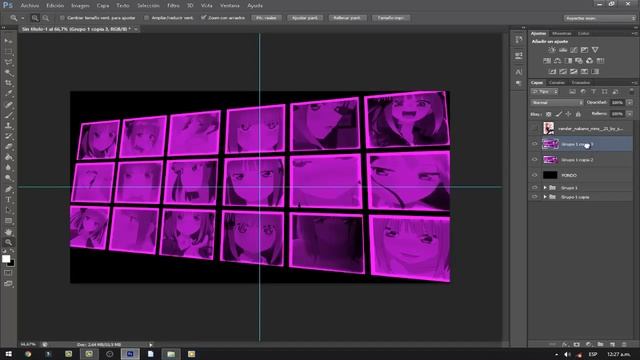Open the Filtro menu
Viewport: 640px width, 360px height.
tap(173, 6)
